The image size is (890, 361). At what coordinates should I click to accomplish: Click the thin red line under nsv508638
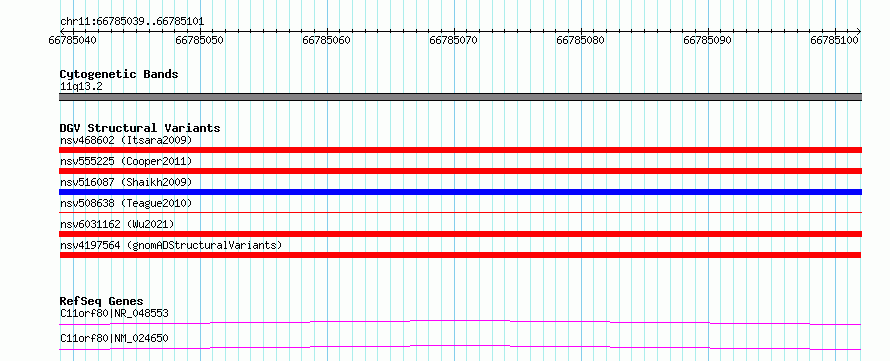460,212
